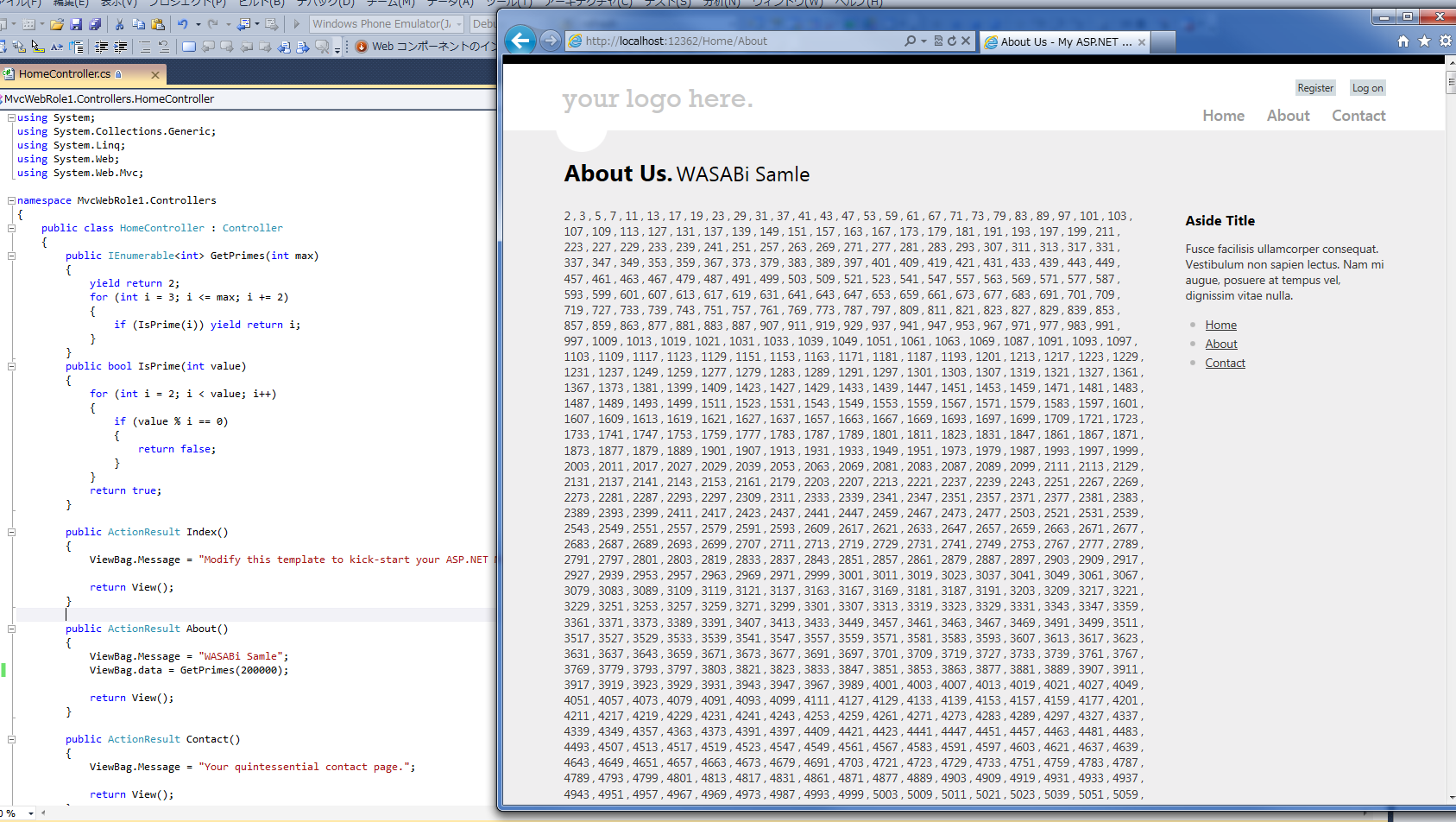Open the Contact link in the aside list
Viewport: 1456px width, 822px height.
coord(1226,363)
